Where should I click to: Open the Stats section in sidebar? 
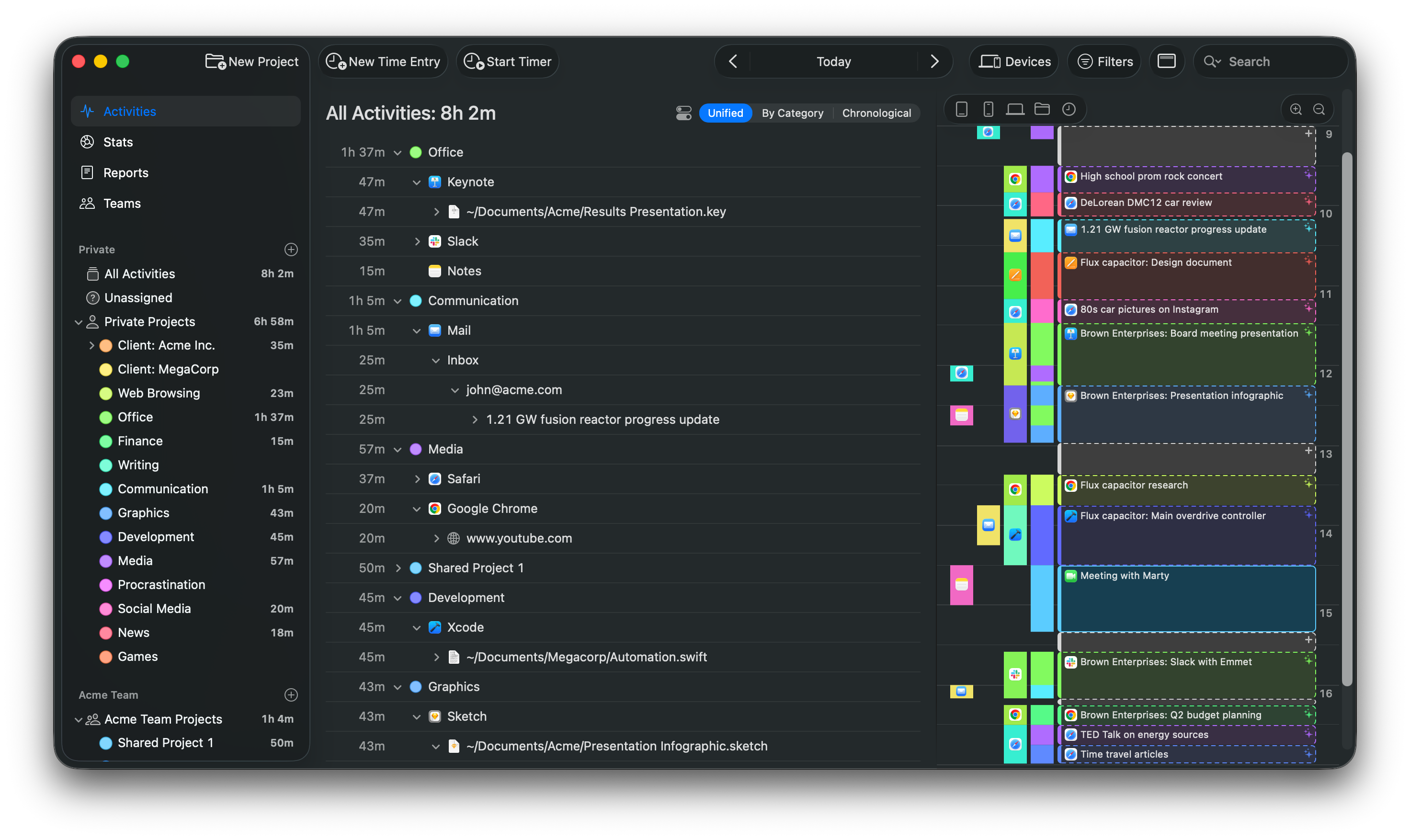118,142
